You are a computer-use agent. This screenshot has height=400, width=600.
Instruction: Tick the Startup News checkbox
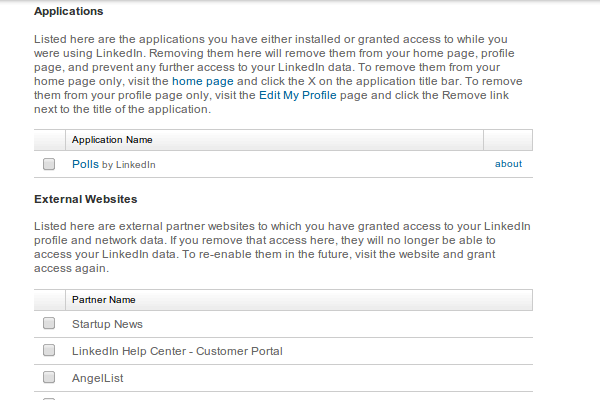[49, 323]
